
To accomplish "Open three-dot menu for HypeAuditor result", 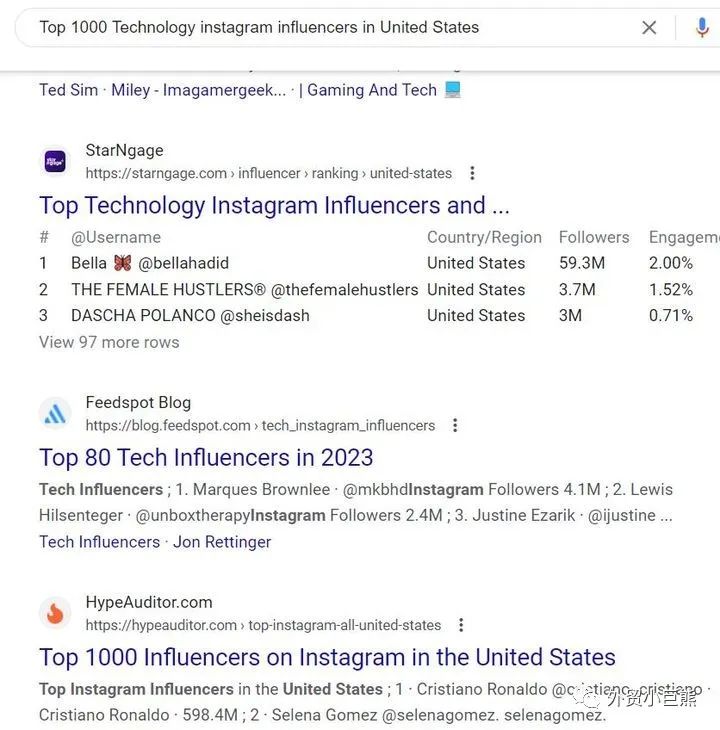I will (x=461, y=625).
